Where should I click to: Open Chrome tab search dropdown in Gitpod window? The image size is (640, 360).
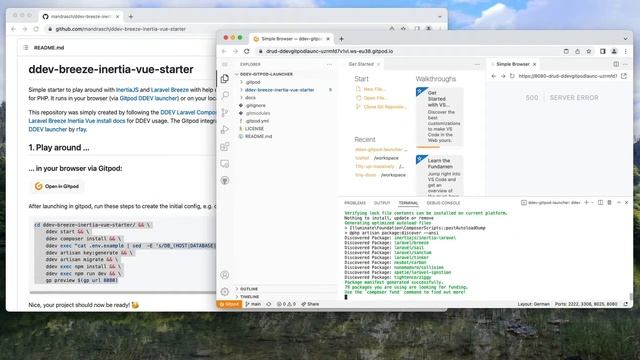(x=625, y=39)
